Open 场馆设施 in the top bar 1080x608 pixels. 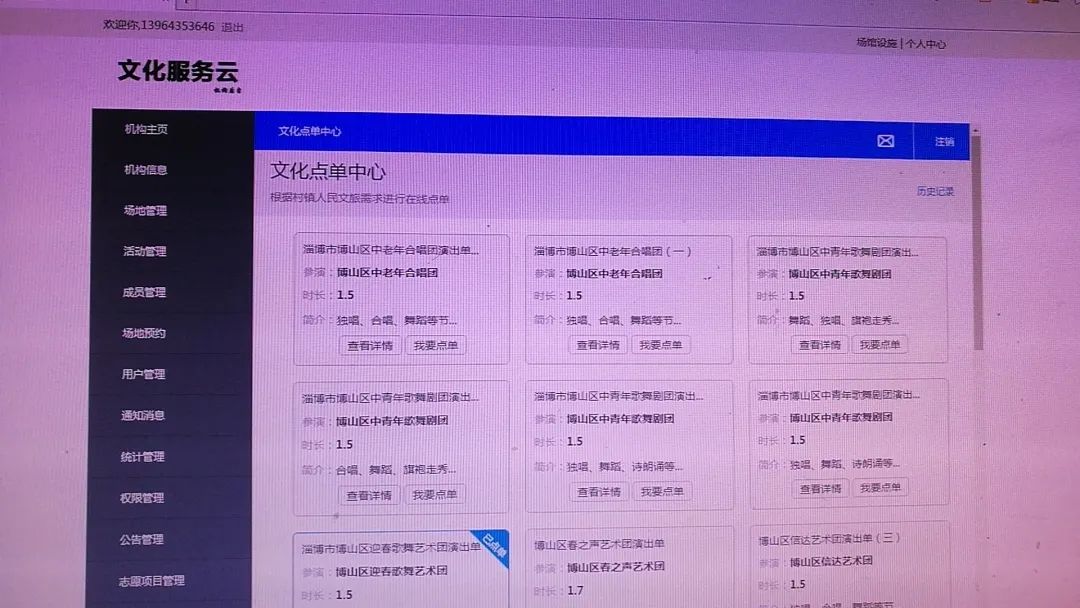(875, 45)
